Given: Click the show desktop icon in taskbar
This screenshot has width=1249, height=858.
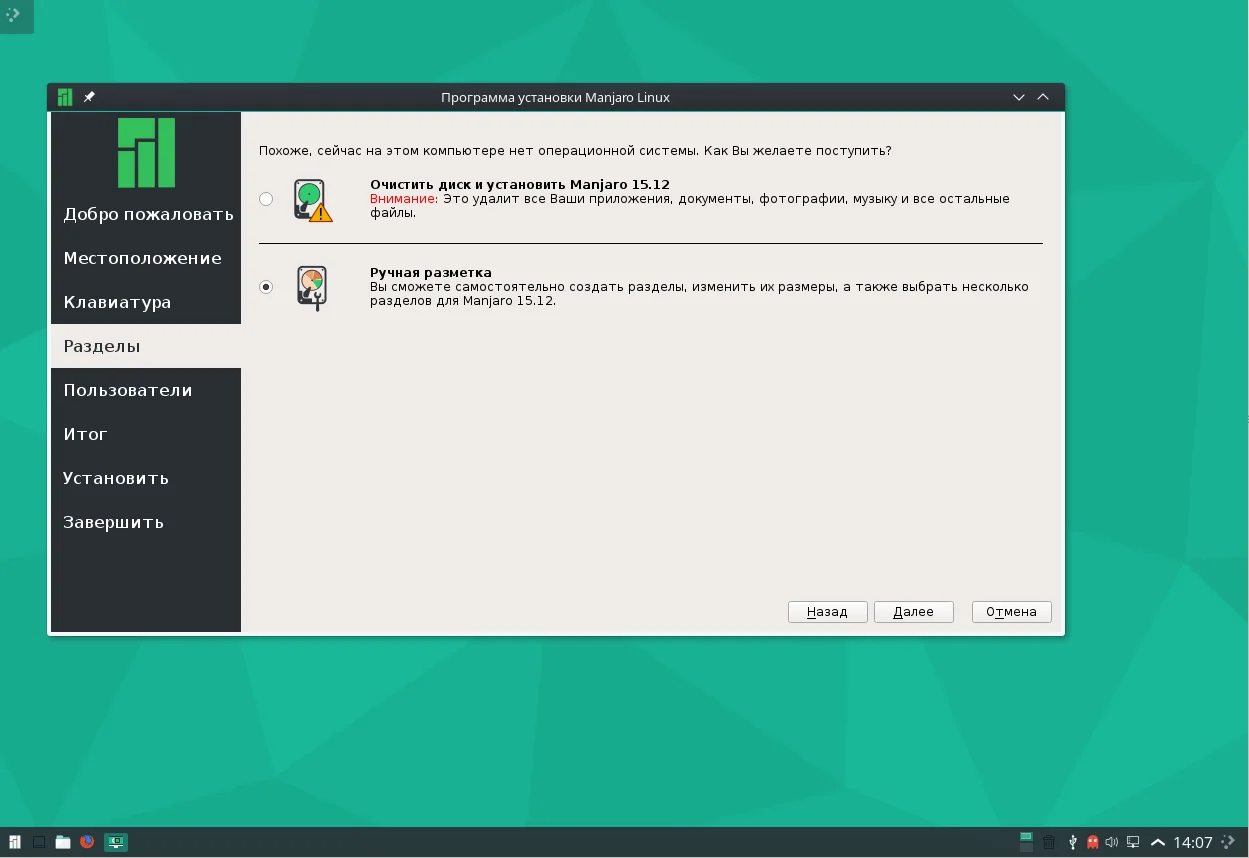Looking at the screenshot, I should [39, 842].
